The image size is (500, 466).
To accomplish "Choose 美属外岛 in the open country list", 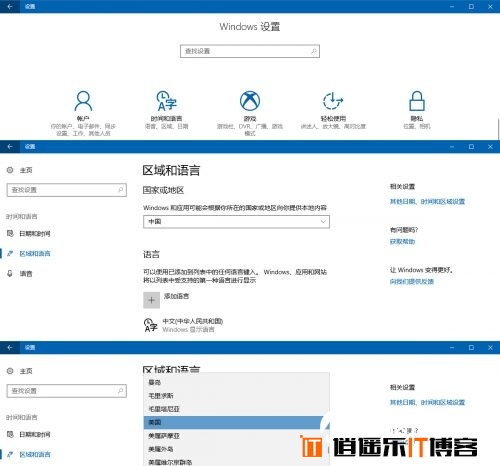I will (x=236, y=449).
